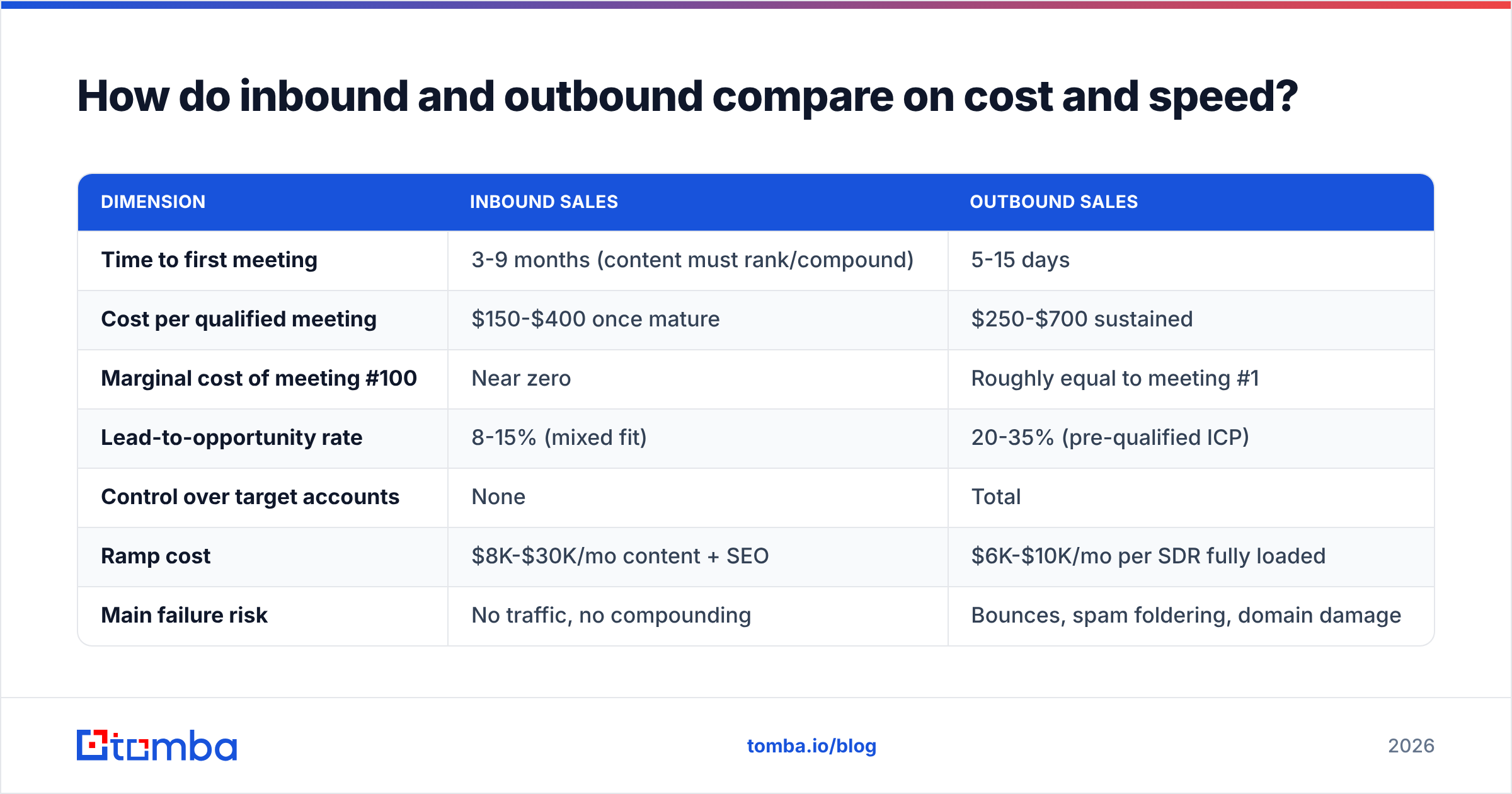Click 'Marginal cost of meeting #100' label
This screenshot has width=1512, height=794.
point(259,379)
